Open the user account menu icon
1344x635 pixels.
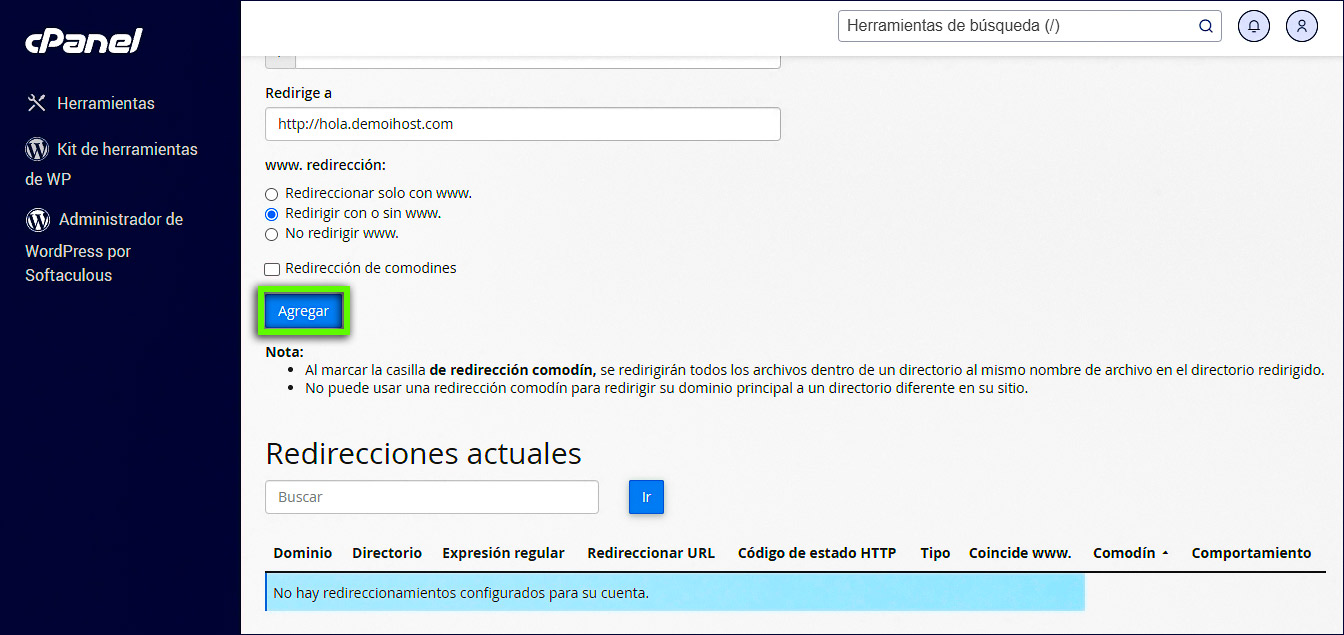(1301, 26)
